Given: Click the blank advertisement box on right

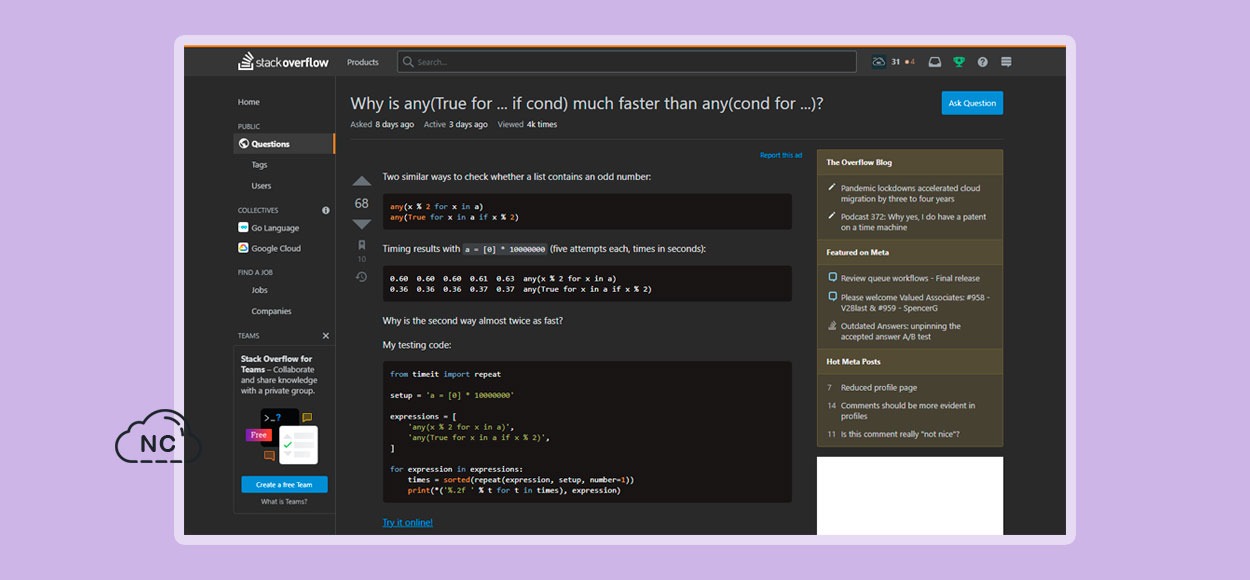Looking at the screenshot, I should pyautogui.click(x=910, y=496).
